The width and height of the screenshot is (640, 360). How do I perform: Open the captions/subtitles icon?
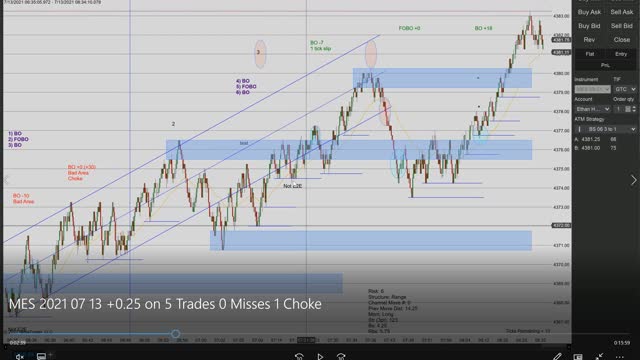click(x=41, y=357)
